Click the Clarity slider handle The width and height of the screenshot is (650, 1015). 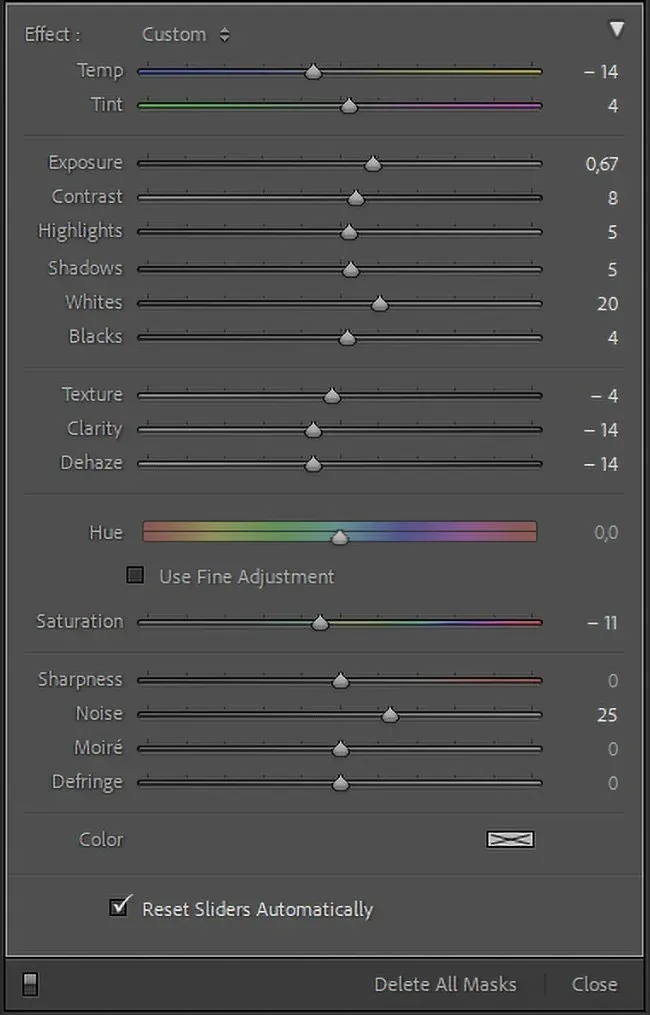[313, 430]
